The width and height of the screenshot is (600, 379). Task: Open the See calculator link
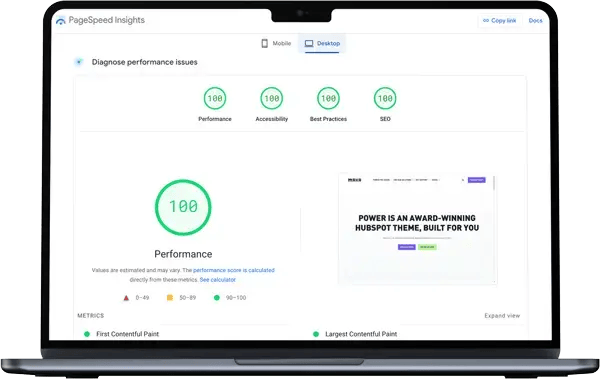(217, 279)
